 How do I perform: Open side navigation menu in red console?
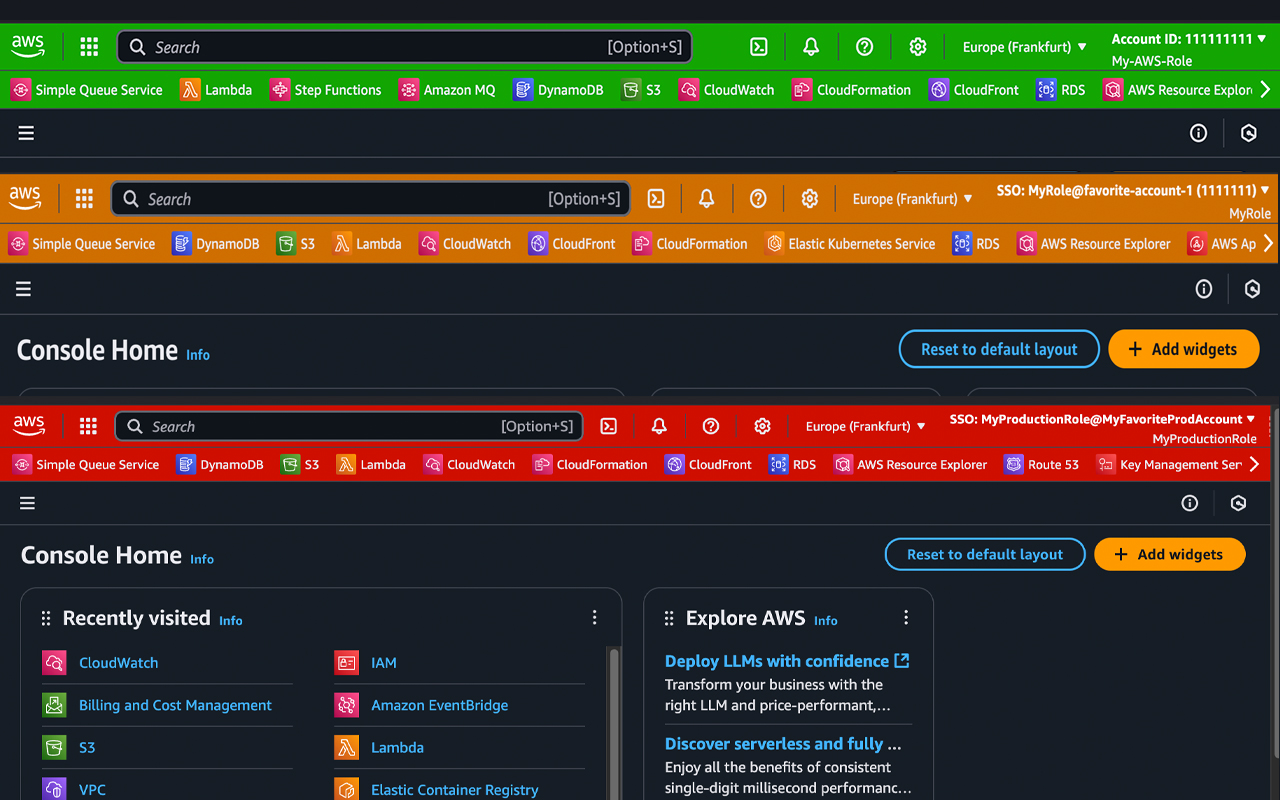pyautogui.click(x=27, y=503)
